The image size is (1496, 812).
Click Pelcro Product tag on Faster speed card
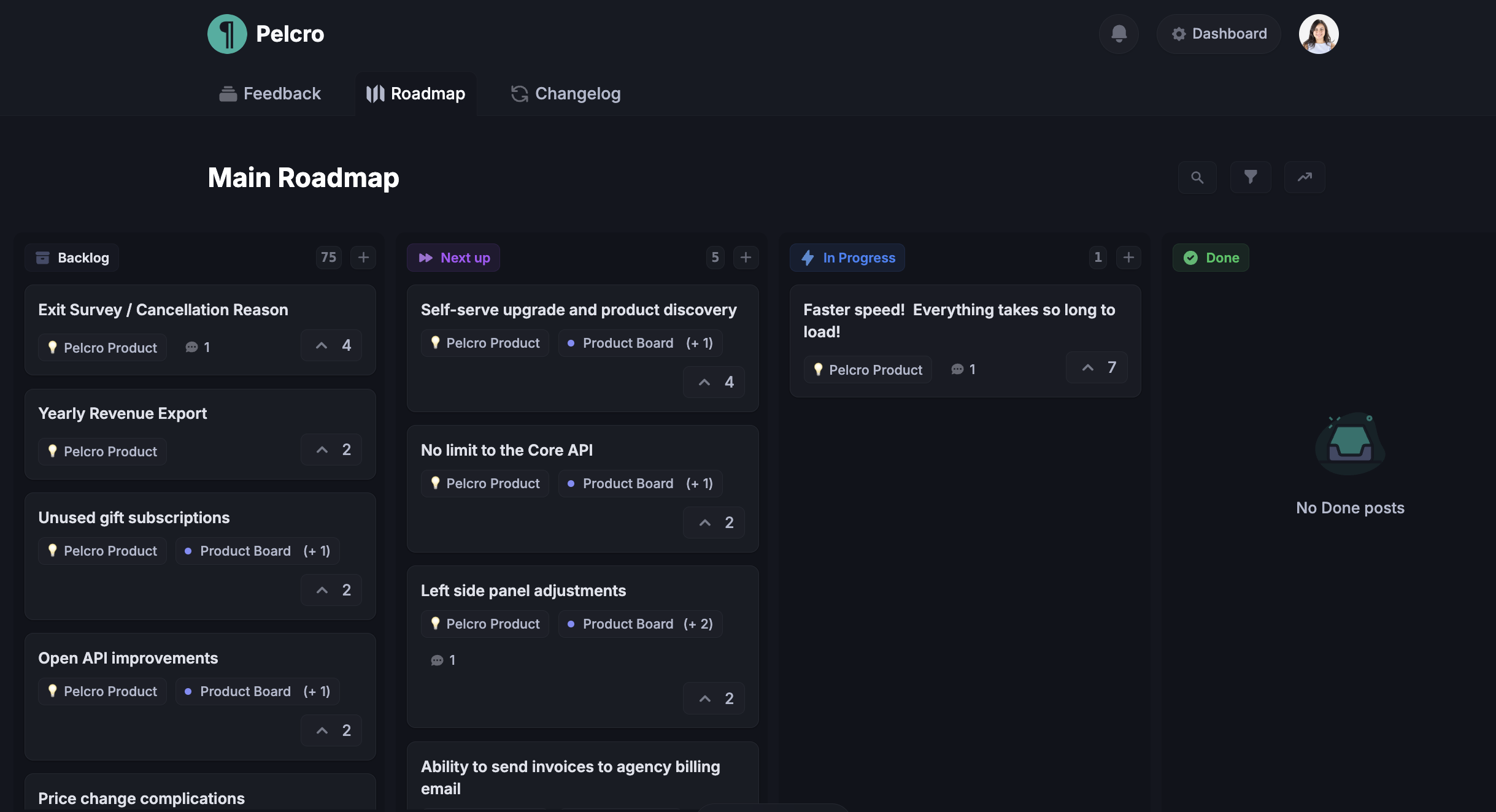(x=868, y=370)
